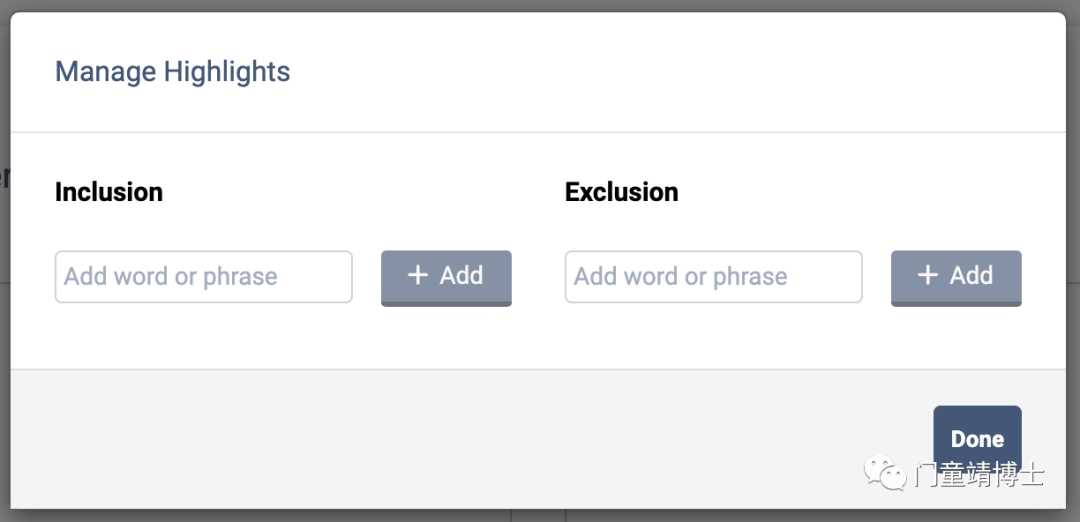This screenshot has width=1080, height=522.
Task: Select the Inclusion placeholder "Add word or phrase"
Action: pos(171,277)
